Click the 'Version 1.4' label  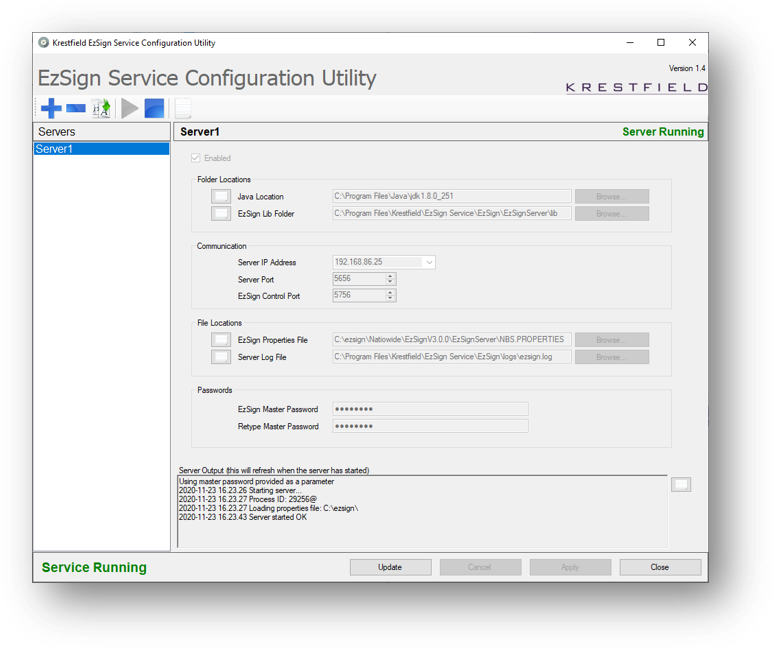(x=687, y=68)
